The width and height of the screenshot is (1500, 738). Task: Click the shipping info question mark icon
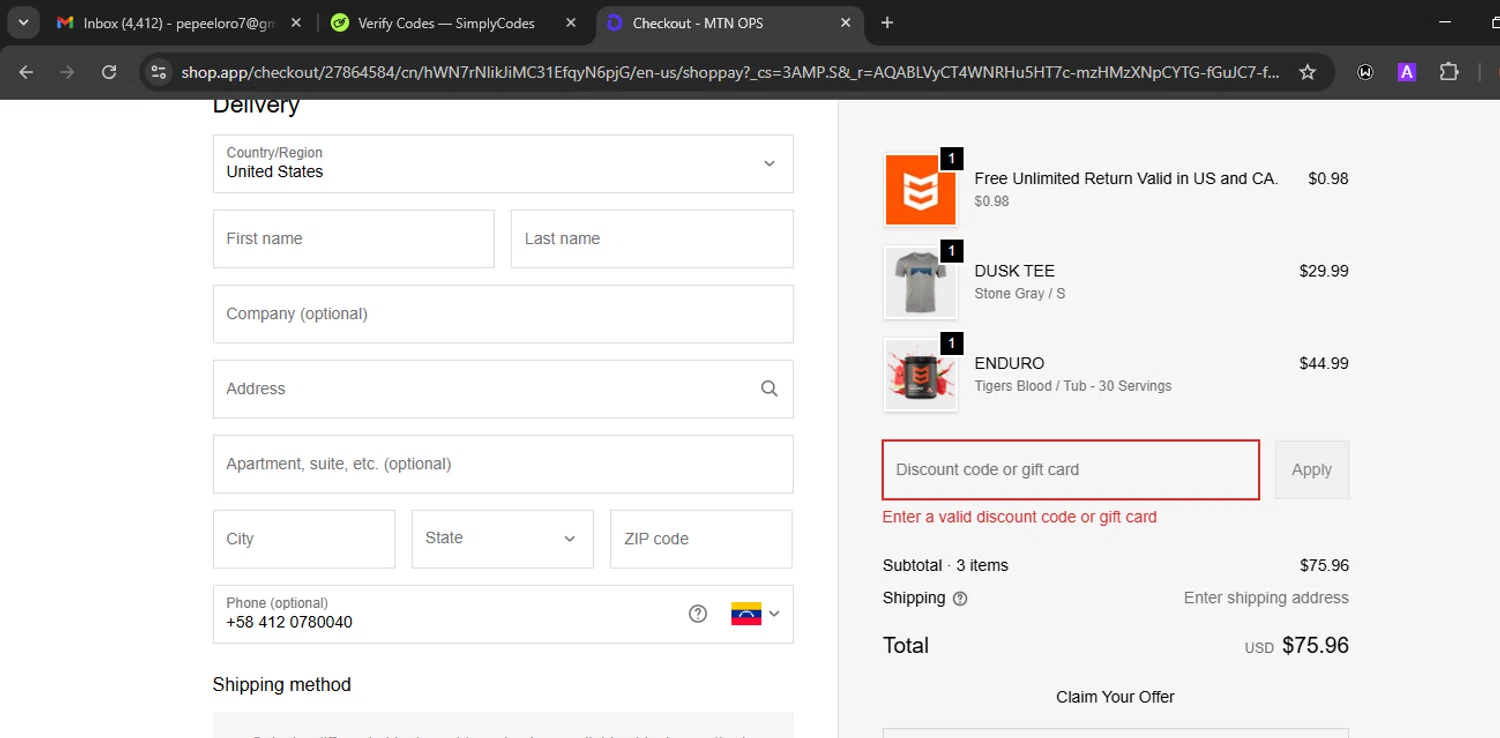(x=960, y=599)
